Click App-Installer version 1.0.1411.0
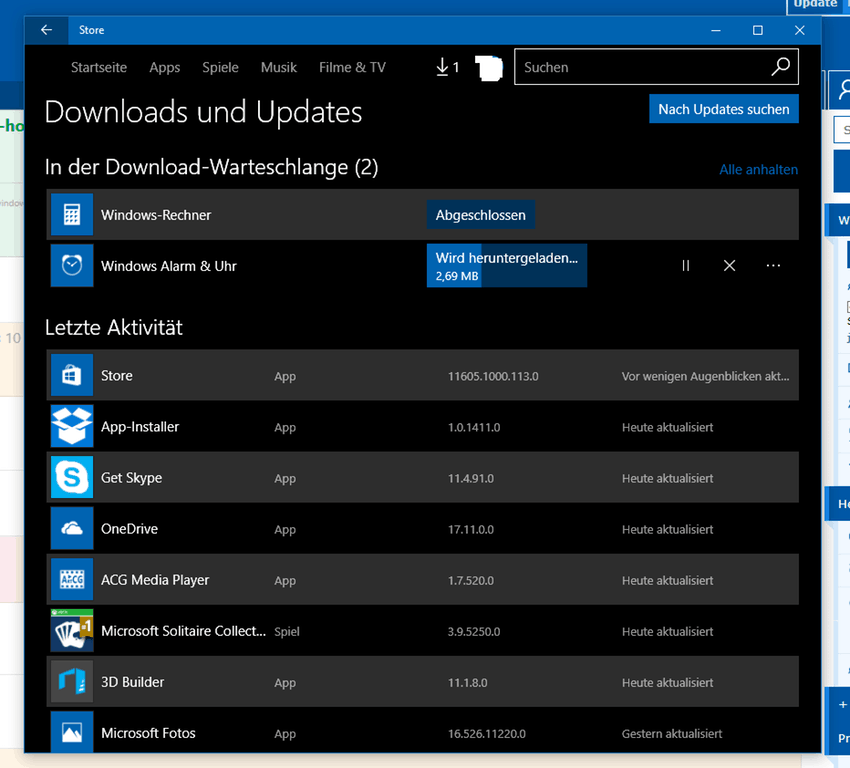The width and height of the screenshot is (850, 768). point(474,427)
